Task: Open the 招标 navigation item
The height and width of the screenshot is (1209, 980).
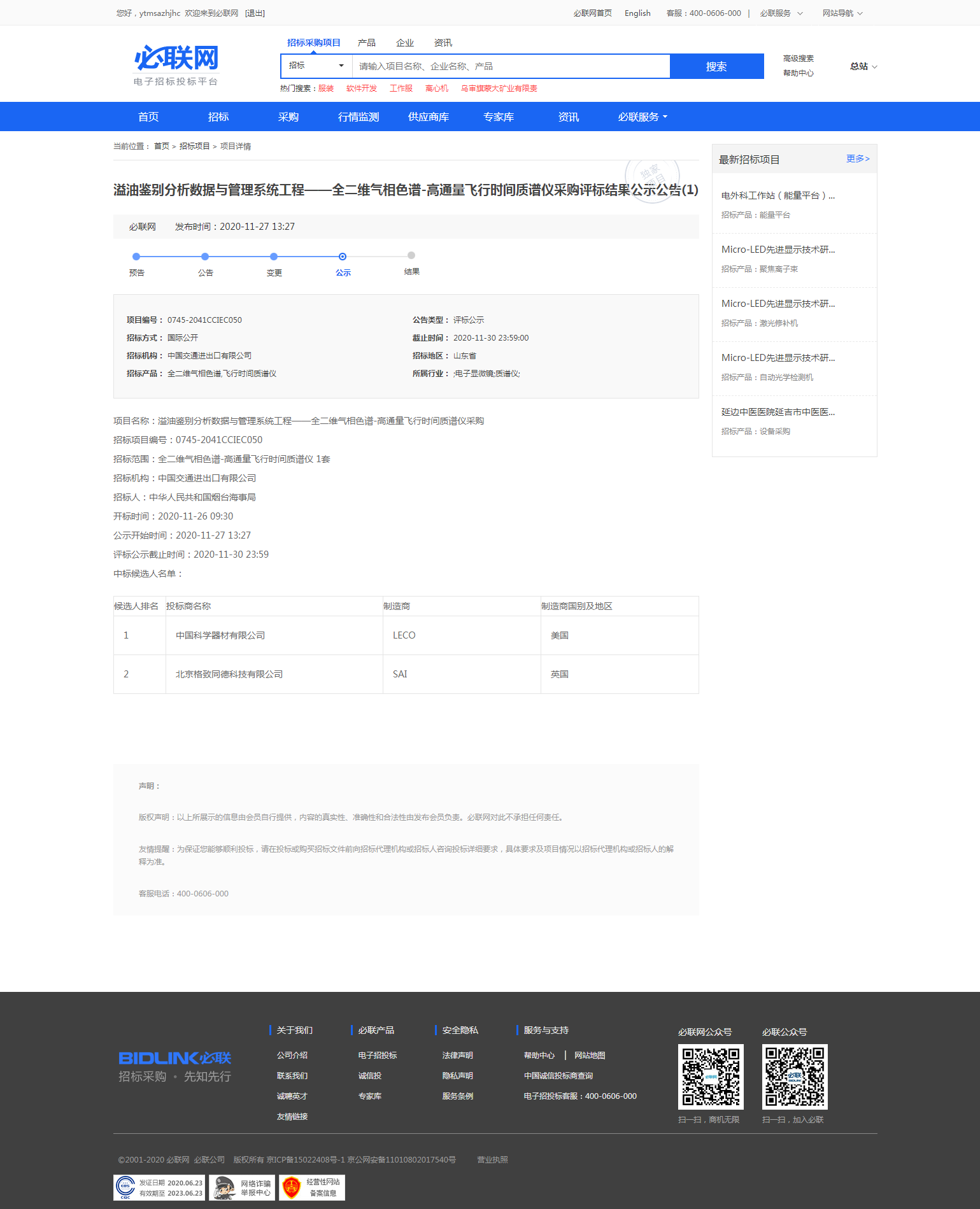Action: (x=218, y=117)
